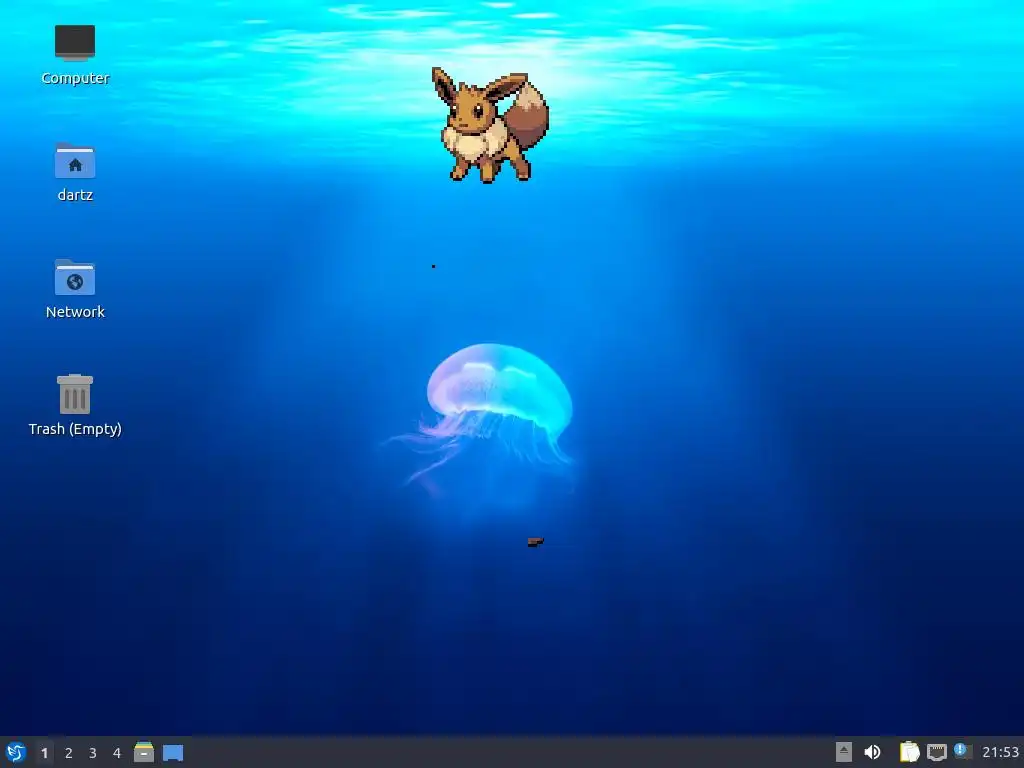Screen dimensions: 1024x768
Task: Open the 21:53 panel clock
Action: point(1000,753)
